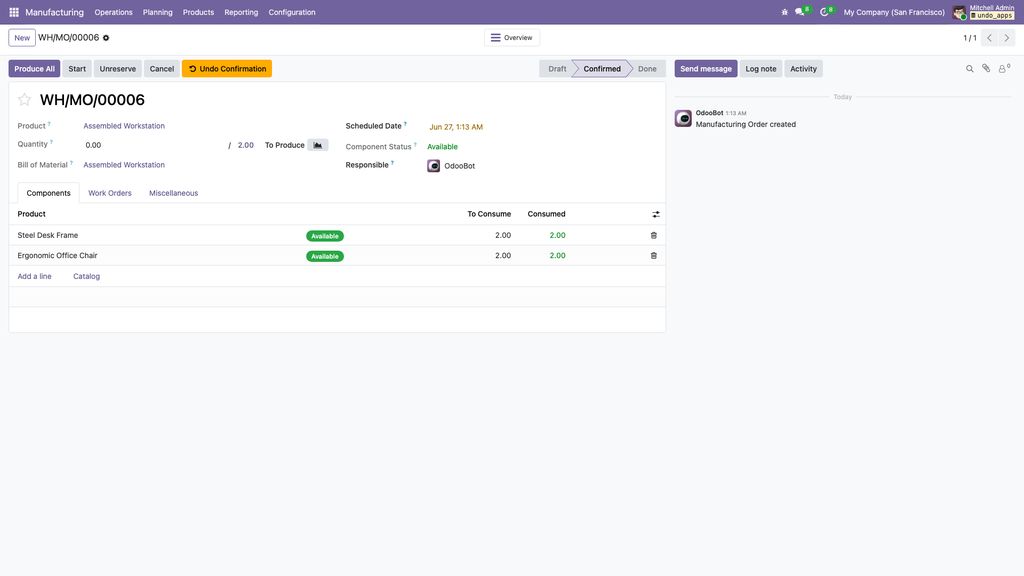Screen dimensions: 1024x576
Task: Switch to the Miscellaneous tab
Action: point(174,193)
